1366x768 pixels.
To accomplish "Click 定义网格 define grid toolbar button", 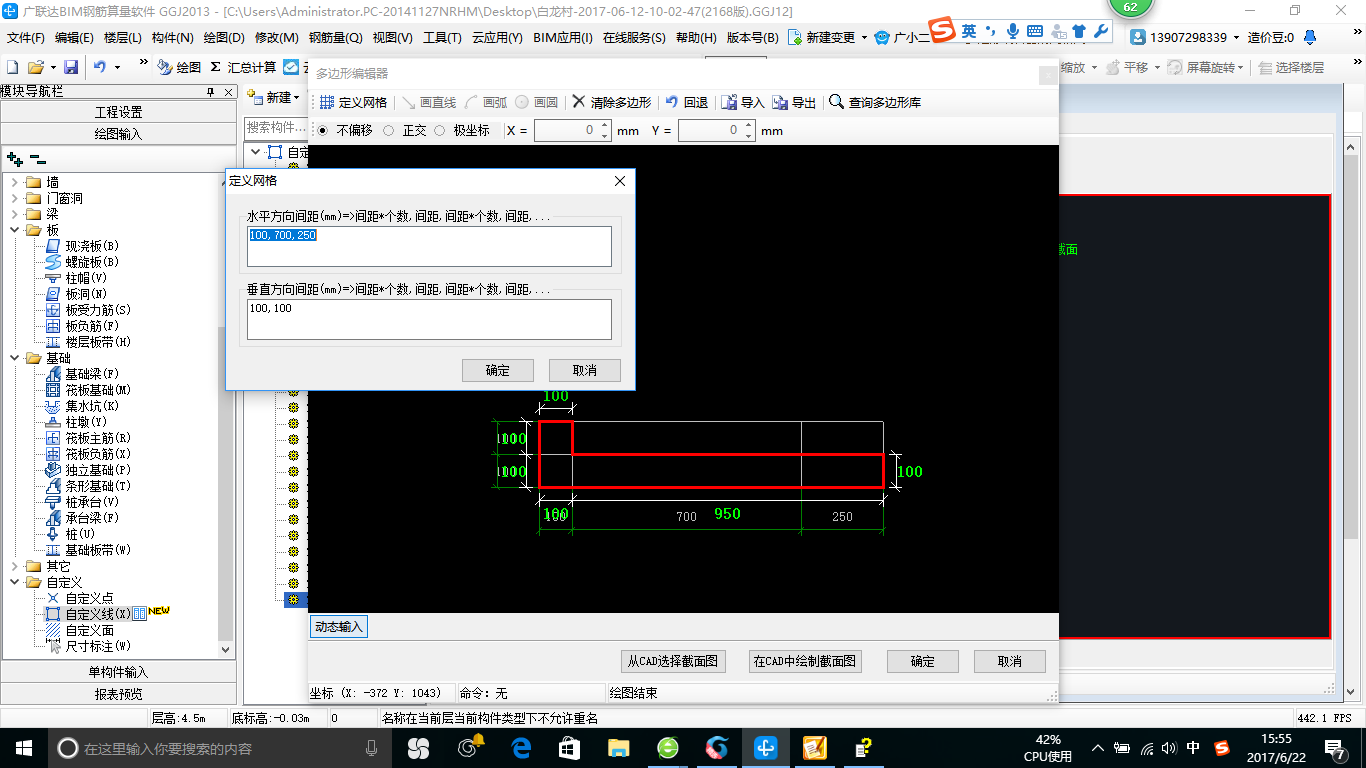I will click(x=354, y=102).
